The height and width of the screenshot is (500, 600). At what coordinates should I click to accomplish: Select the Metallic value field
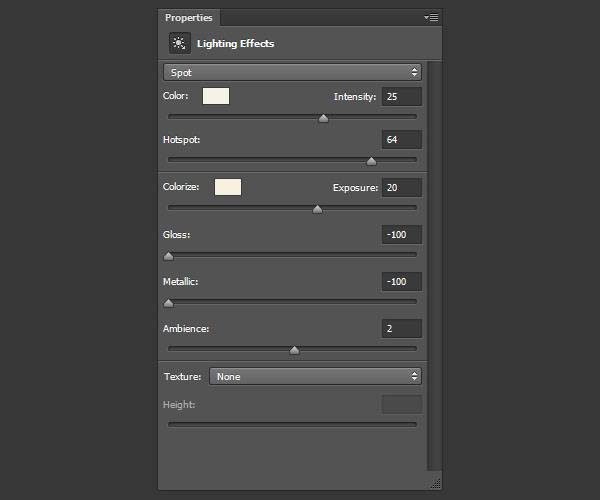click(401, 282)
